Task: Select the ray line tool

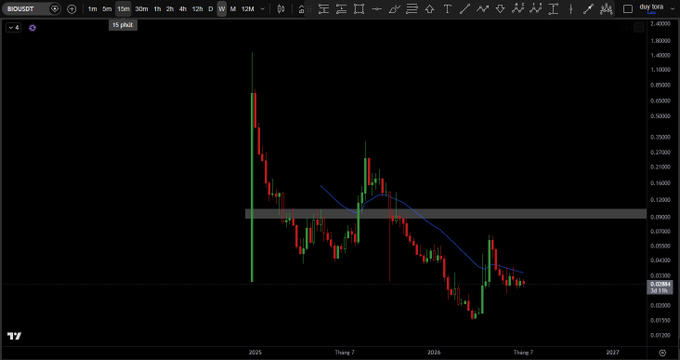Action: coord(588,9)
